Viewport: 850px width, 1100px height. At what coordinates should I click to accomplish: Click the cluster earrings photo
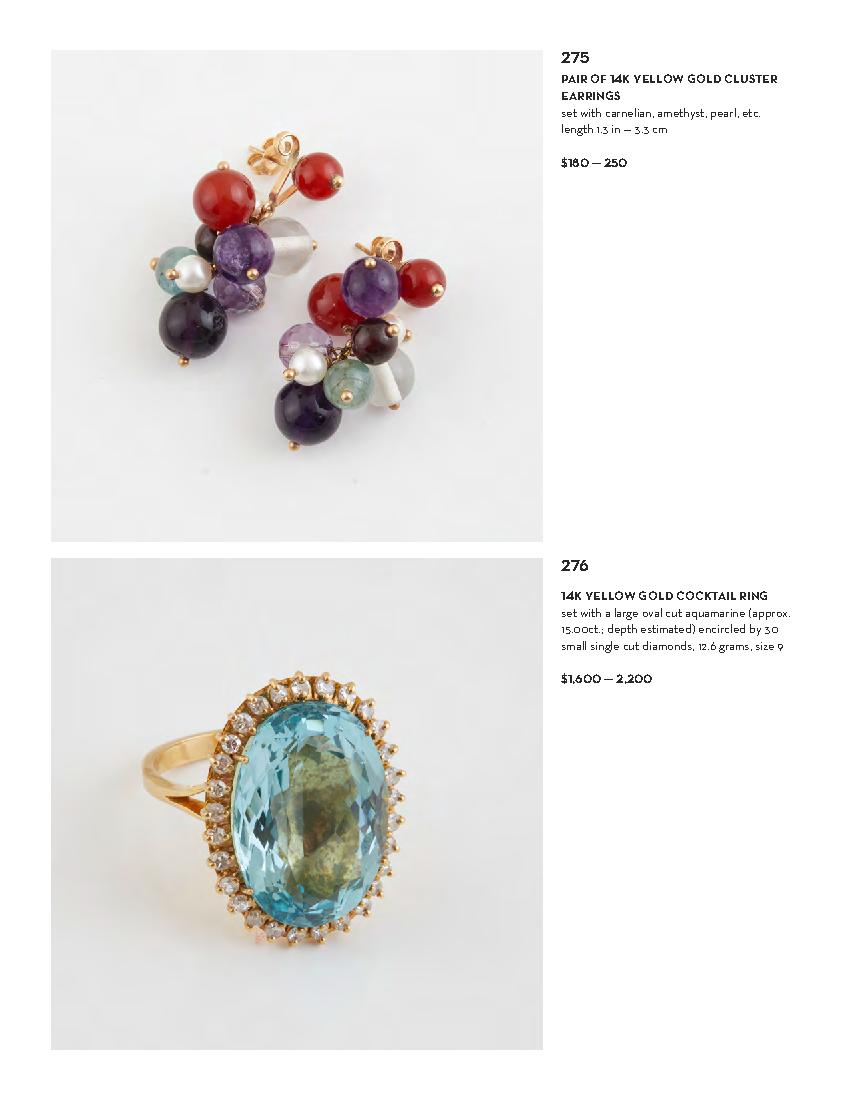[x=297, y=295]
